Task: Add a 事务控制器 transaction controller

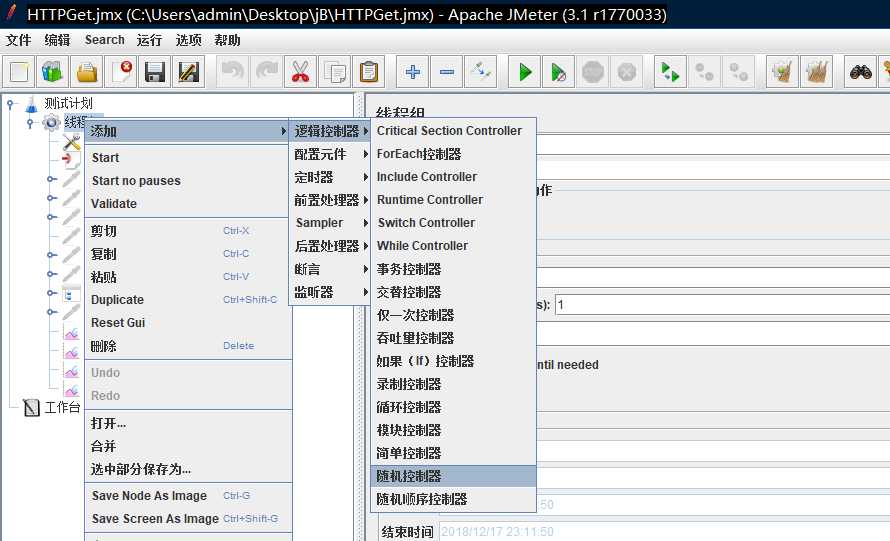Action: coord(454,269)
